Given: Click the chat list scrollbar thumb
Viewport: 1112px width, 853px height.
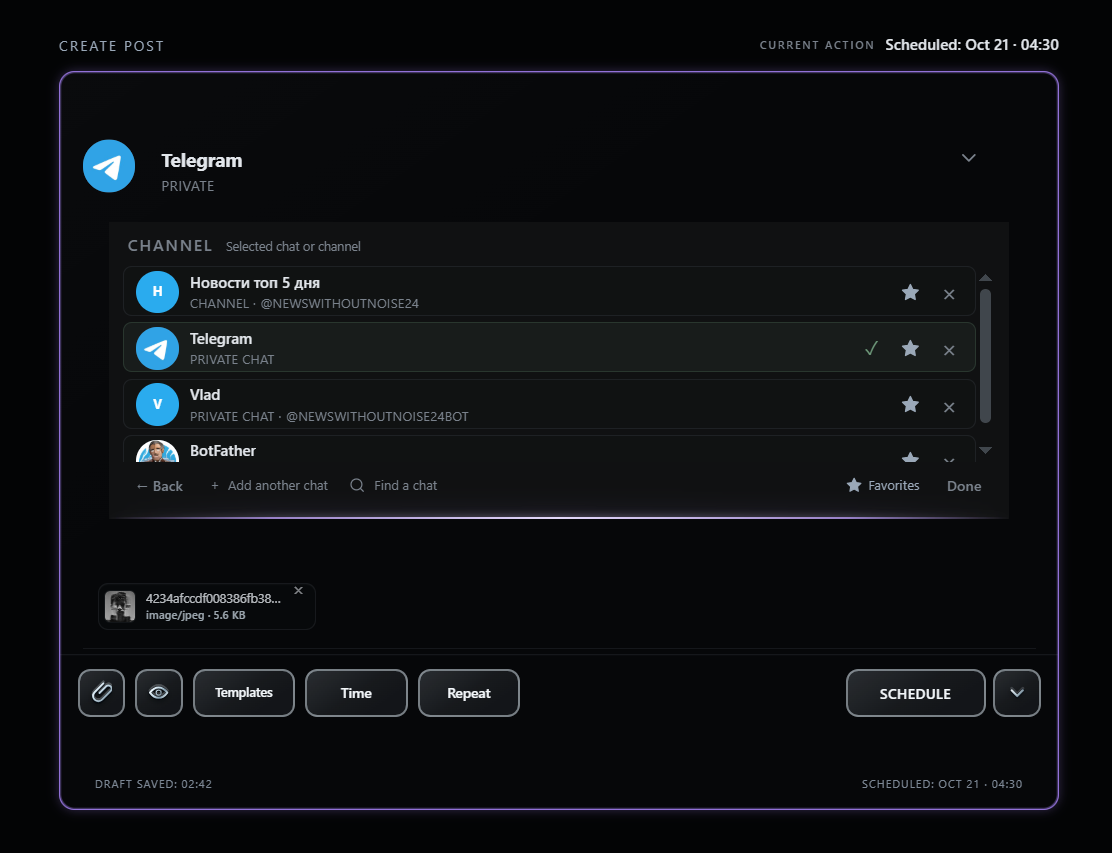Looking at the screenshot, I should coord(985,356).
